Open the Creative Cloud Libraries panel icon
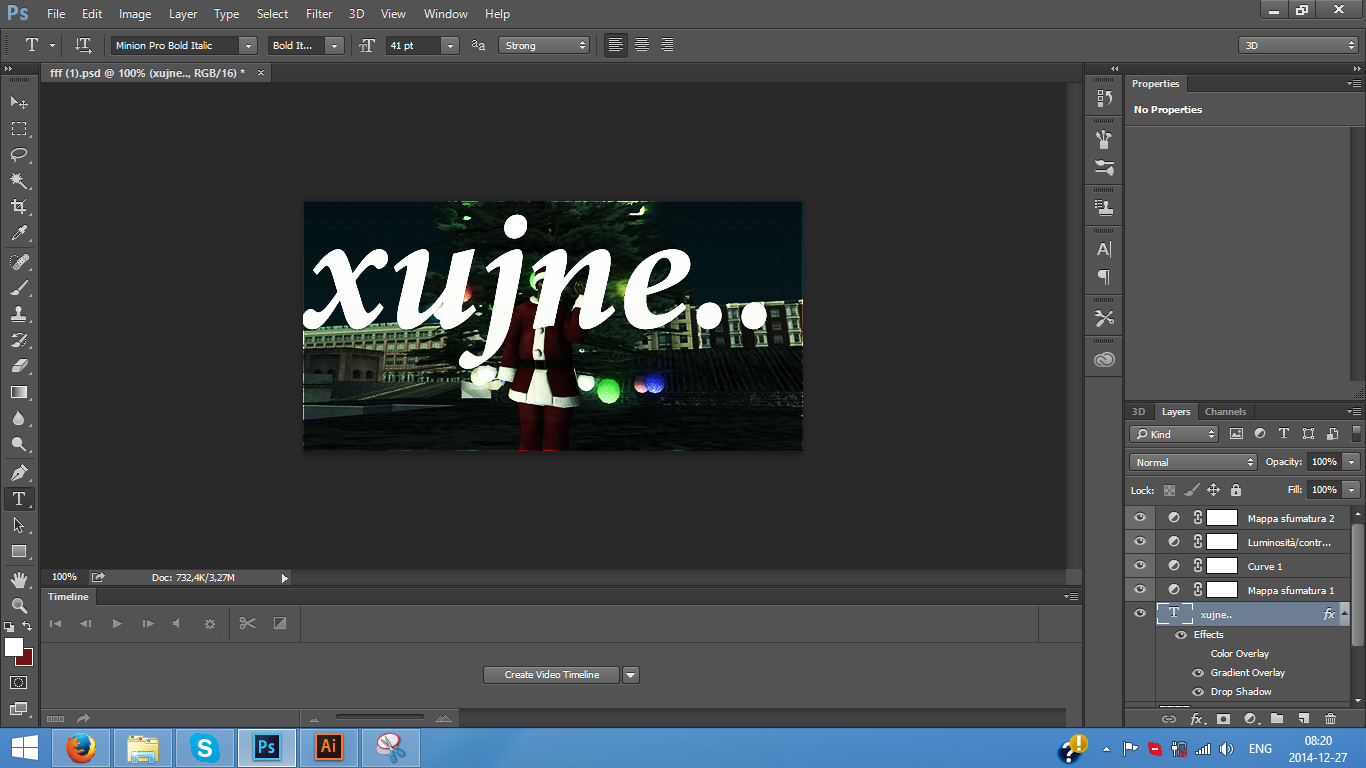 point(1104,360)
